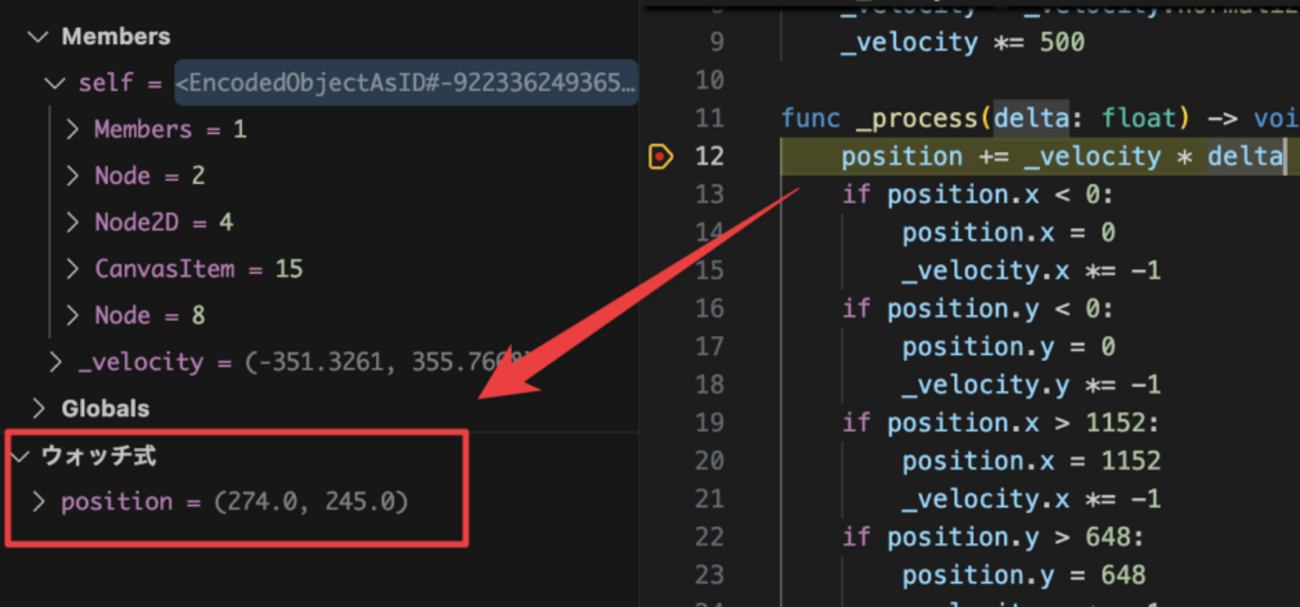
Task: Expand the Node2D = 4 entry
Action: [72, 222]
